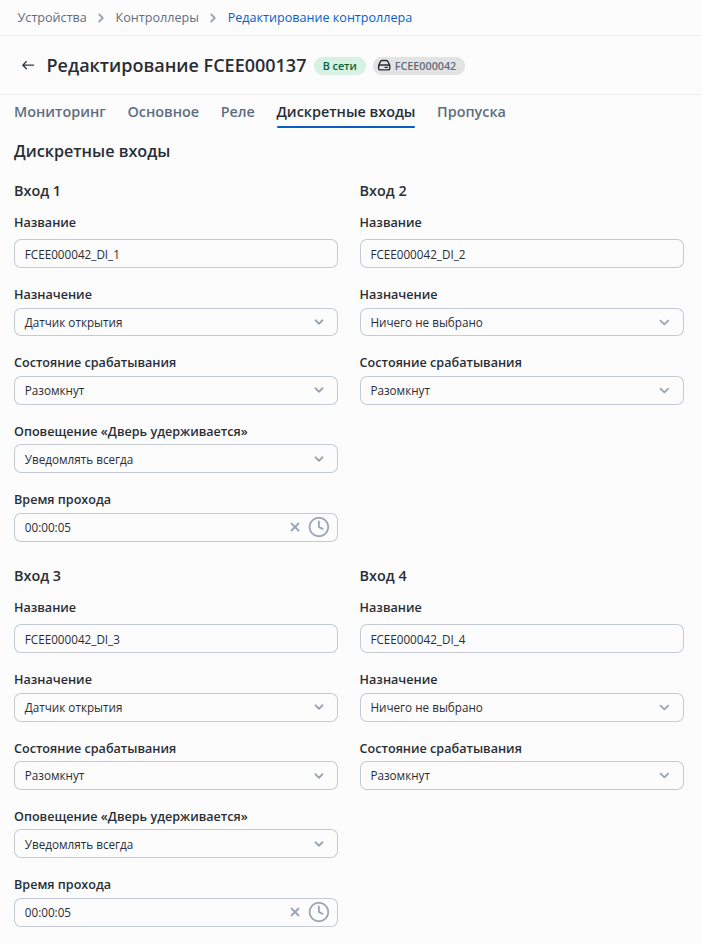Viewport: 702px width, 944px height.
Task: Open Вход 3 Оповещение «Дверь удерживается» dropdown
Action: point(176,844)
